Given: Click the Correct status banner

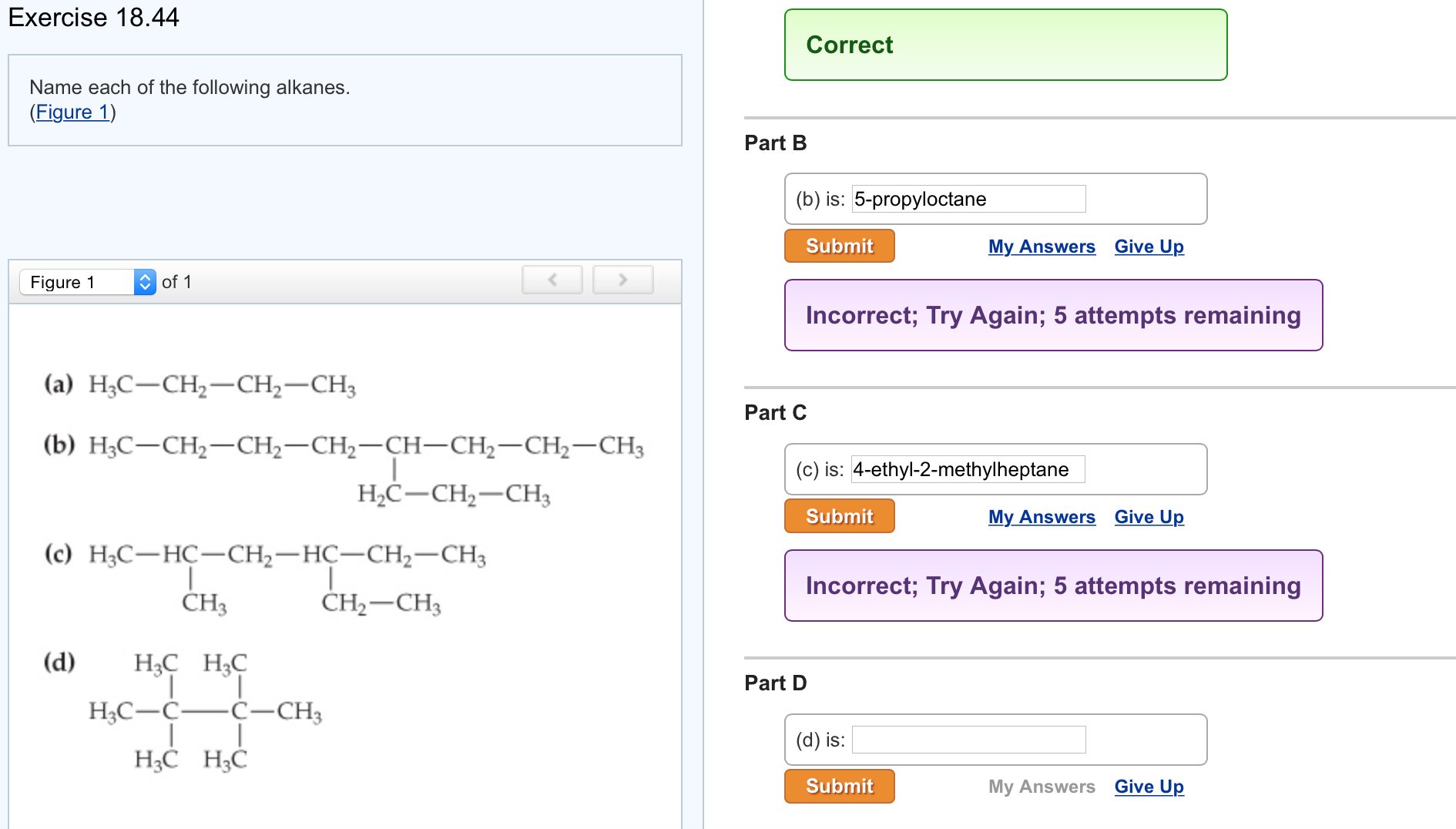Looking at the screenshot, I should pyautogui.click(x=1005, y=45).
